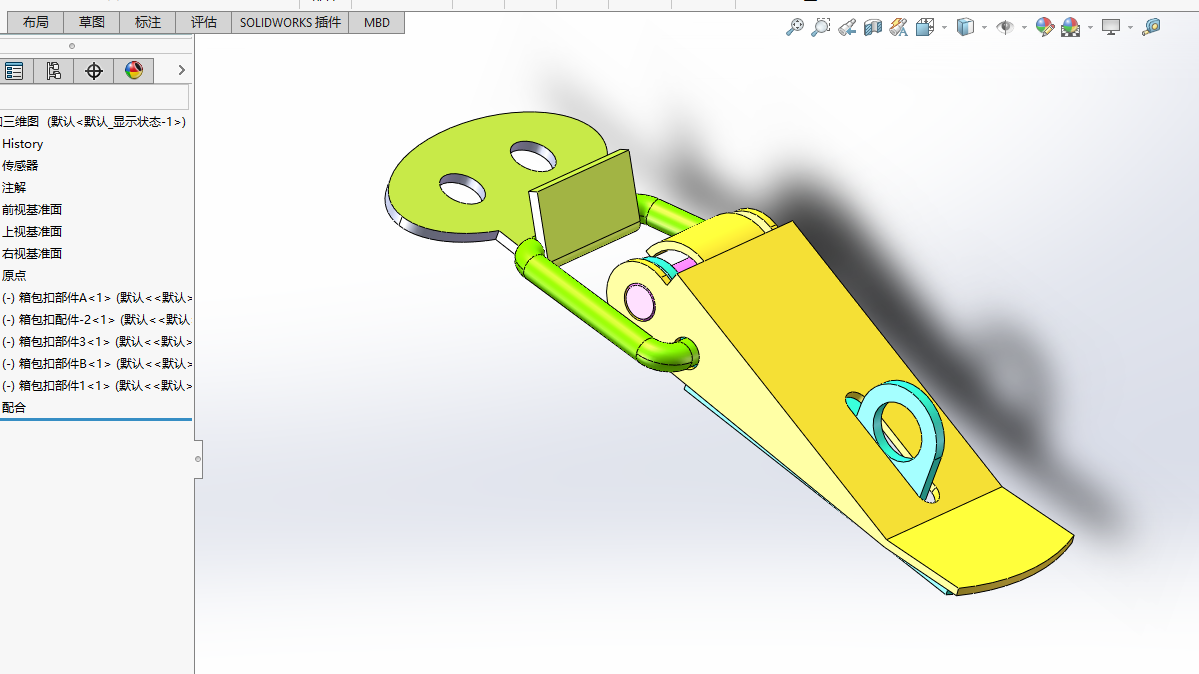Open Display Style dropdown arrow
The width and height of the screenshot is (1199, 674).
[984, 28]
